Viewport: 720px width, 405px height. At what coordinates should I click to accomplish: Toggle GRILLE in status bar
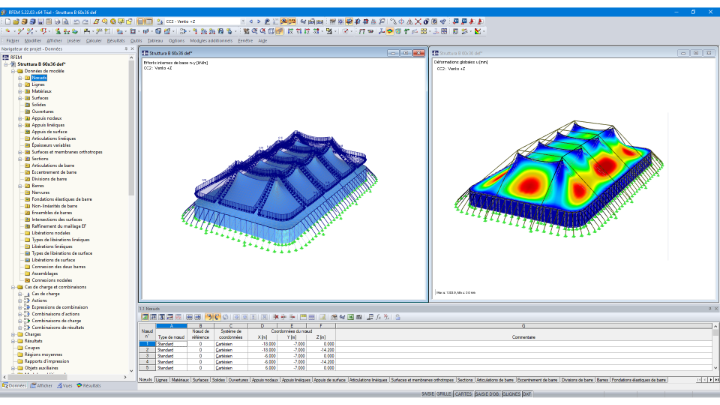click(x=444, y=394)
